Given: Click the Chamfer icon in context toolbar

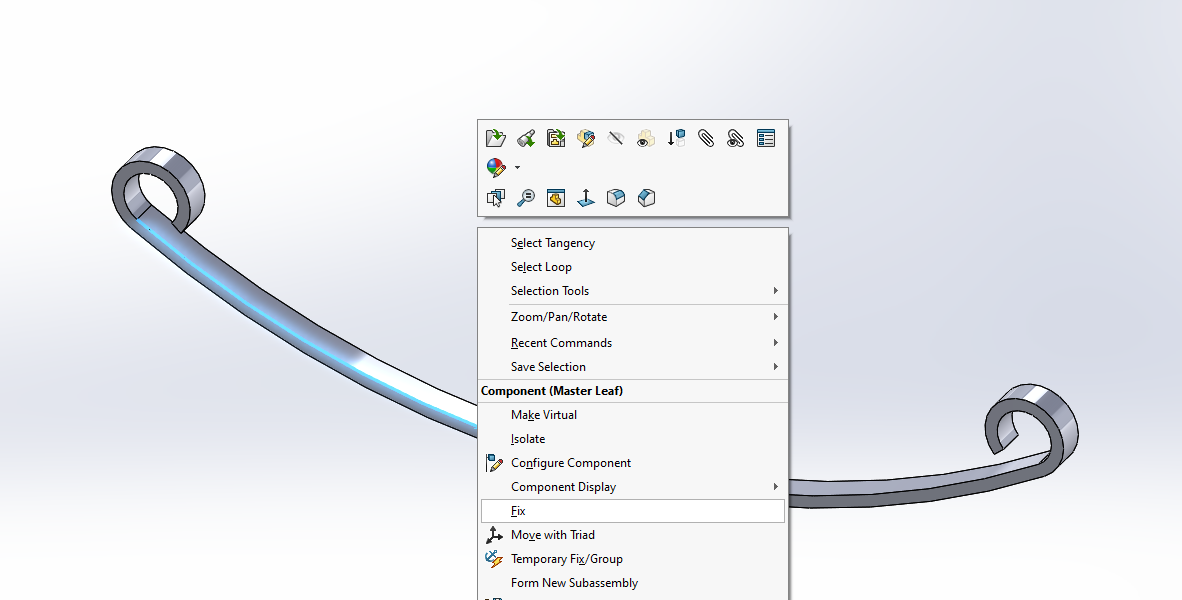Looking at the screenshot, I should click(x=646, y=198).
